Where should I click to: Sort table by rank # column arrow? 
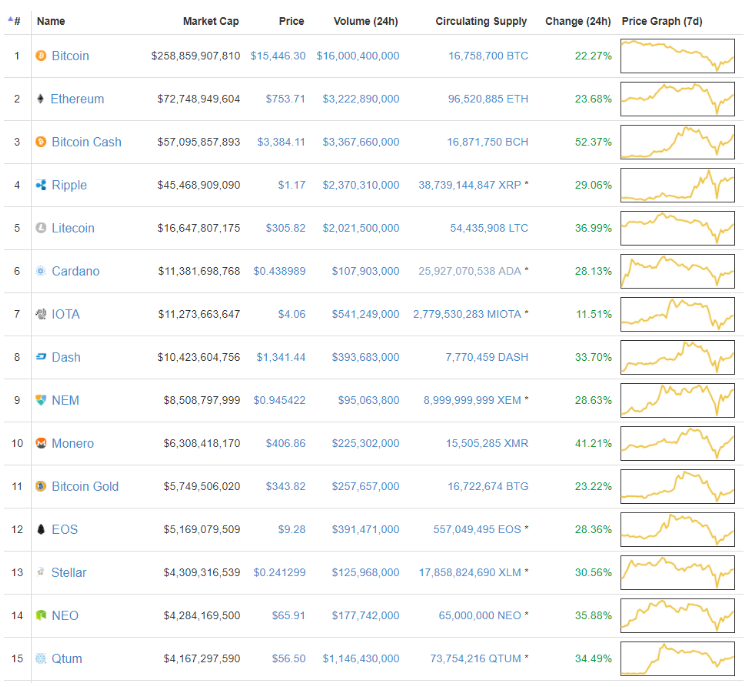(x=14, y=21)
